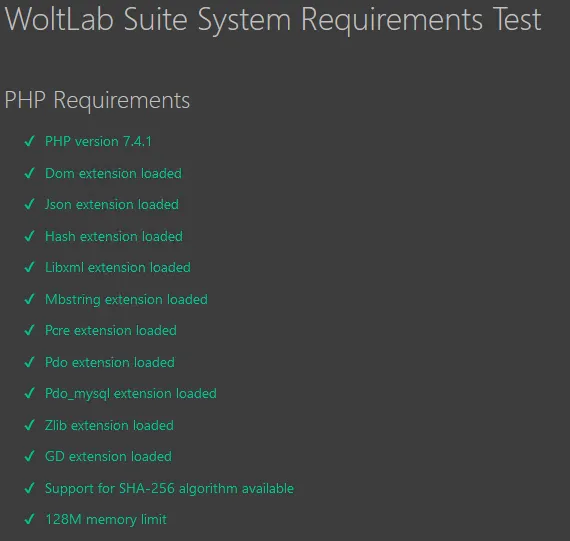Click the checkmark beside Json extension loaded

29,204
